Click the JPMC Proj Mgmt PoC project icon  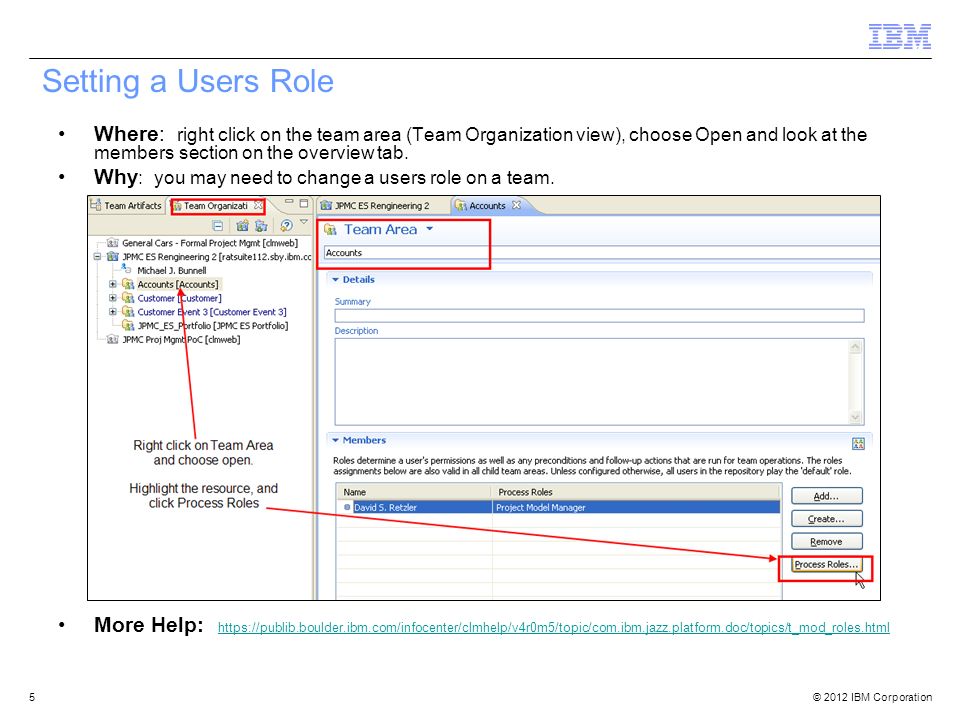113,339
